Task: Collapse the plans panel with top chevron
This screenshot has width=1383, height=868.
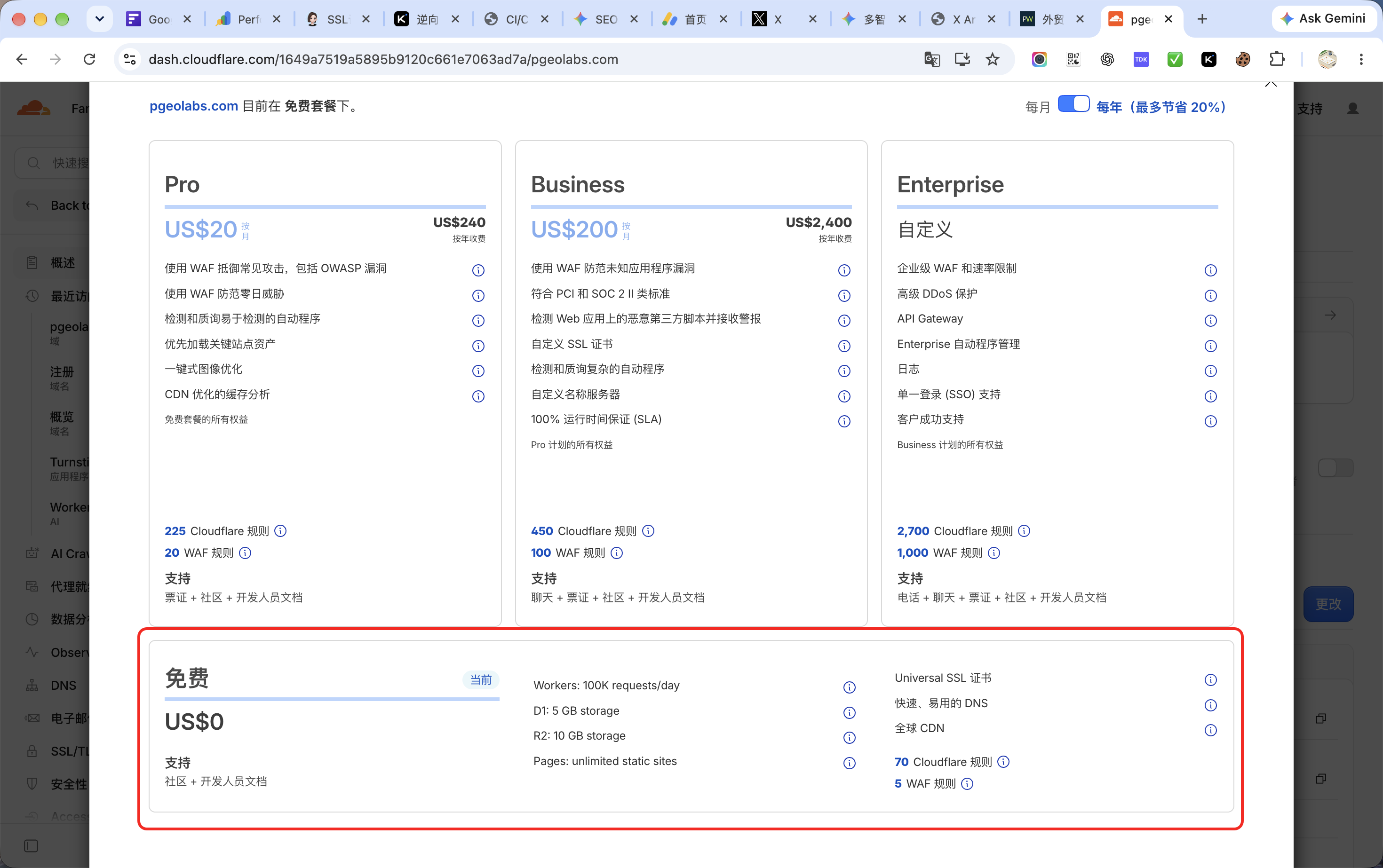Action: (x=1271, y=84)
